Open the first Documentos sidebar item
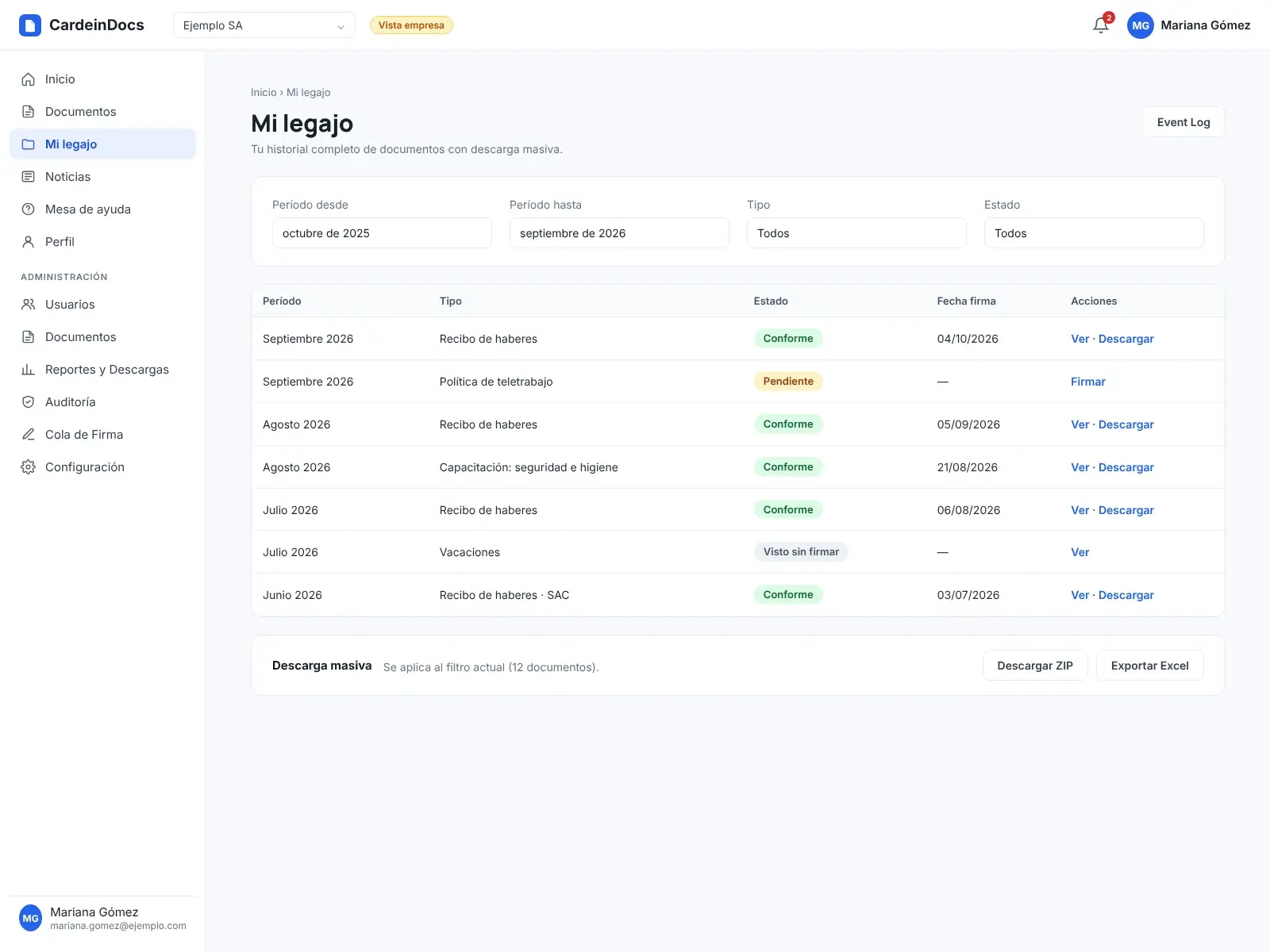 coord(102,112)
